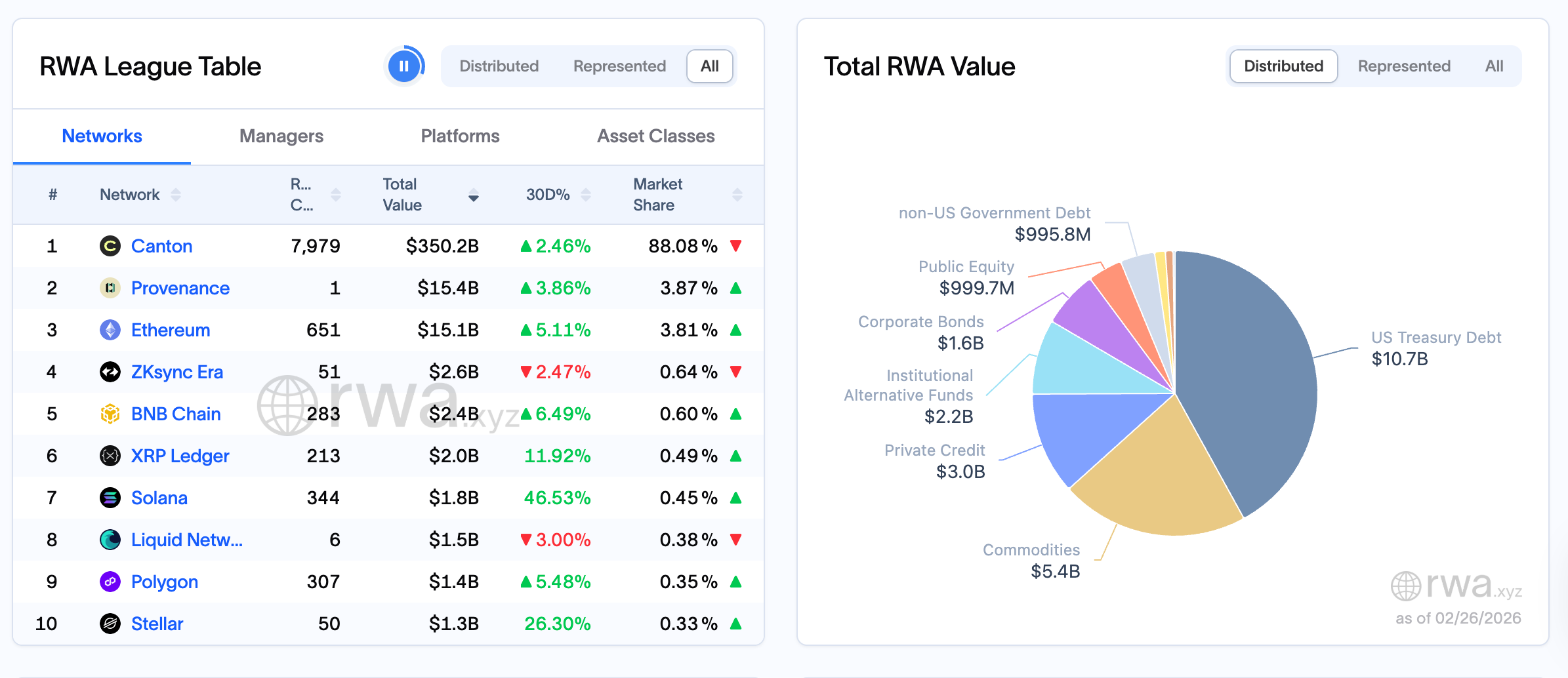
Task: Click XRP Ledger's 11.92% 30D value
Action: tap(557, 456)
